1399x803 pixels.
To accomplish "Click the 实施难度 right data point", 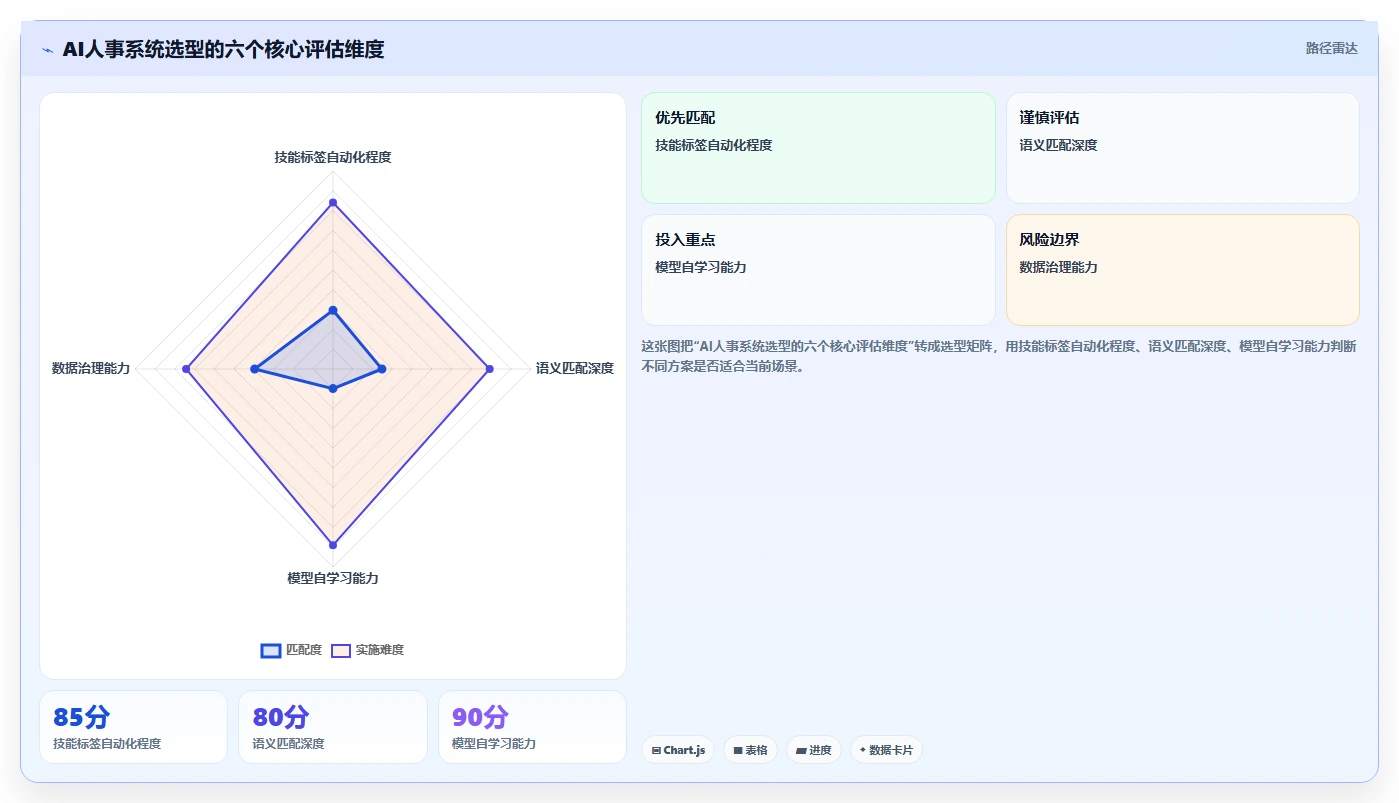I will 489,369.
